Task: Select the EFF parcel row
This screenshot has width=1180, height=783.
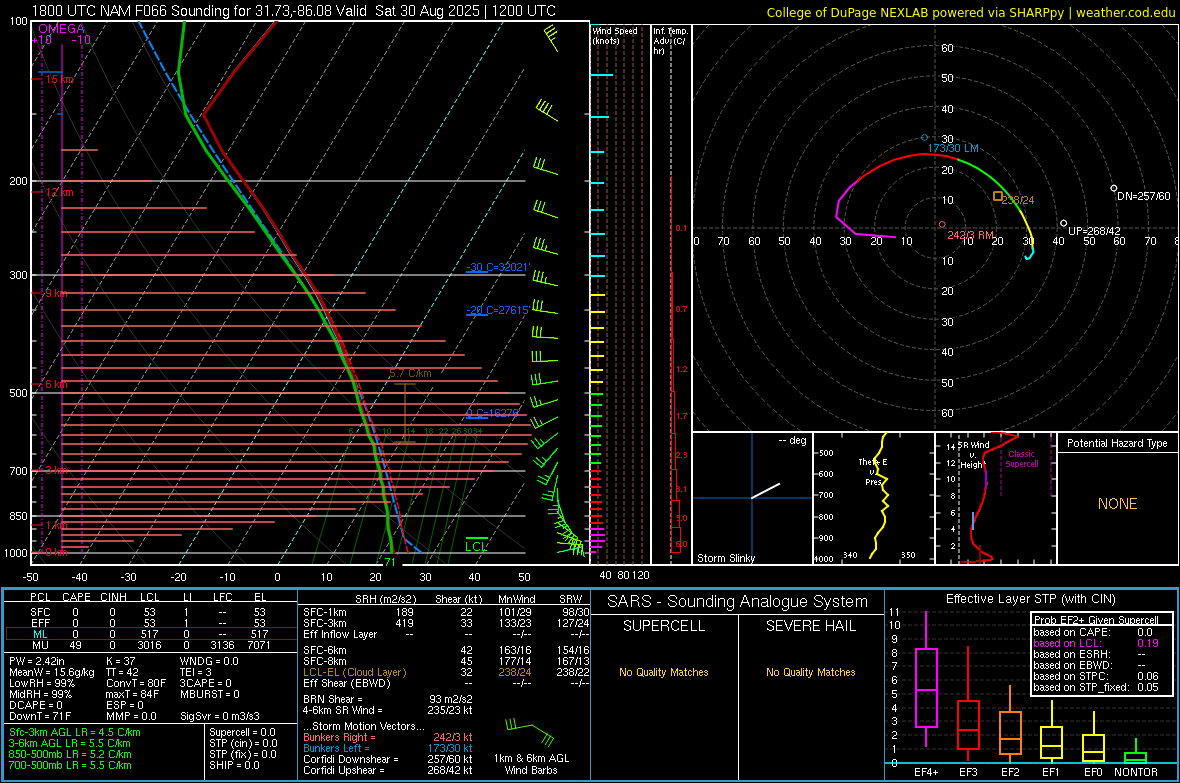Action: 149,623
